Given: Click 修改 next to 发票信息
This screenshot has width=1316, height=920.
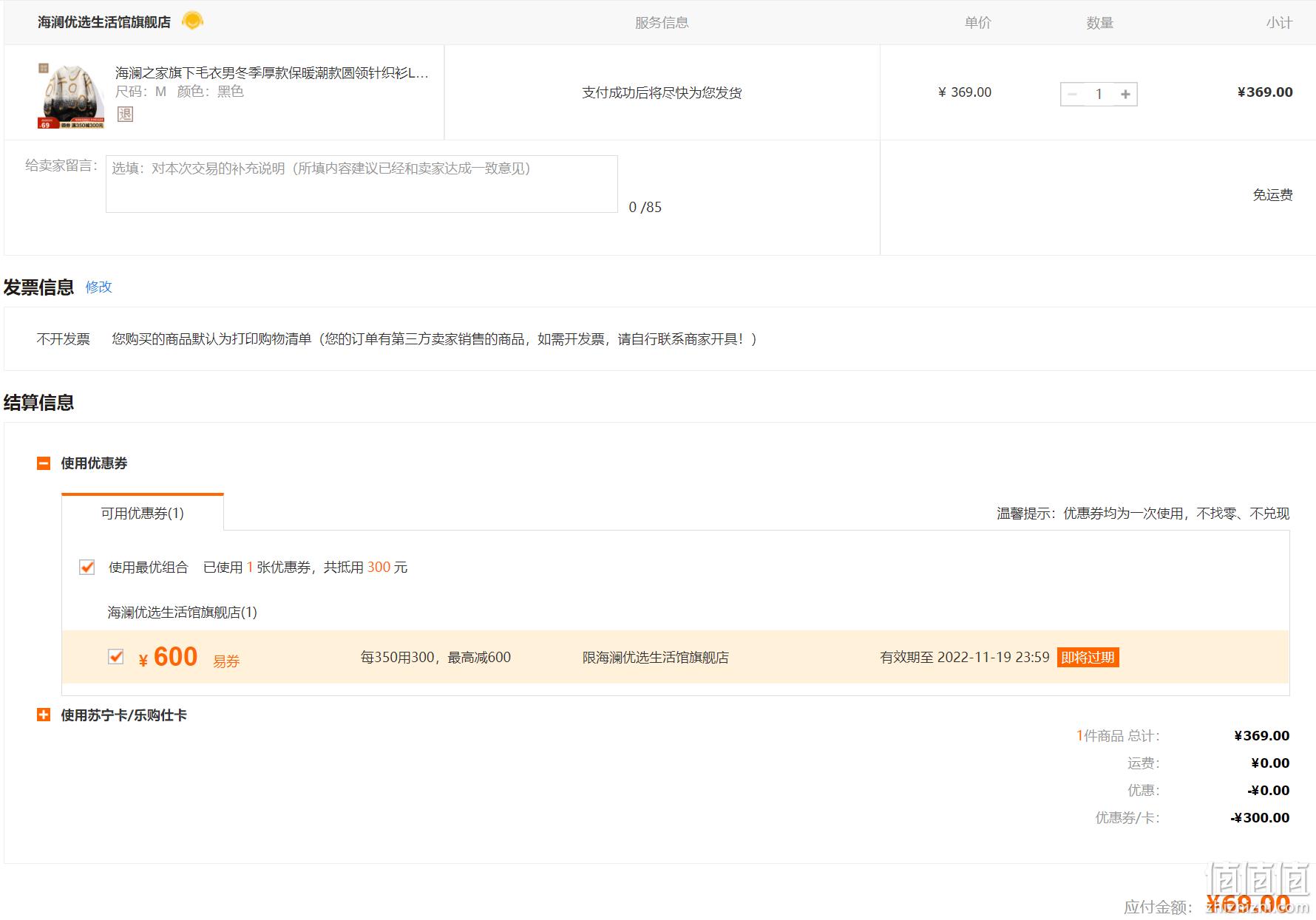Looking at the screenshot, I should [x=98, y=287].
